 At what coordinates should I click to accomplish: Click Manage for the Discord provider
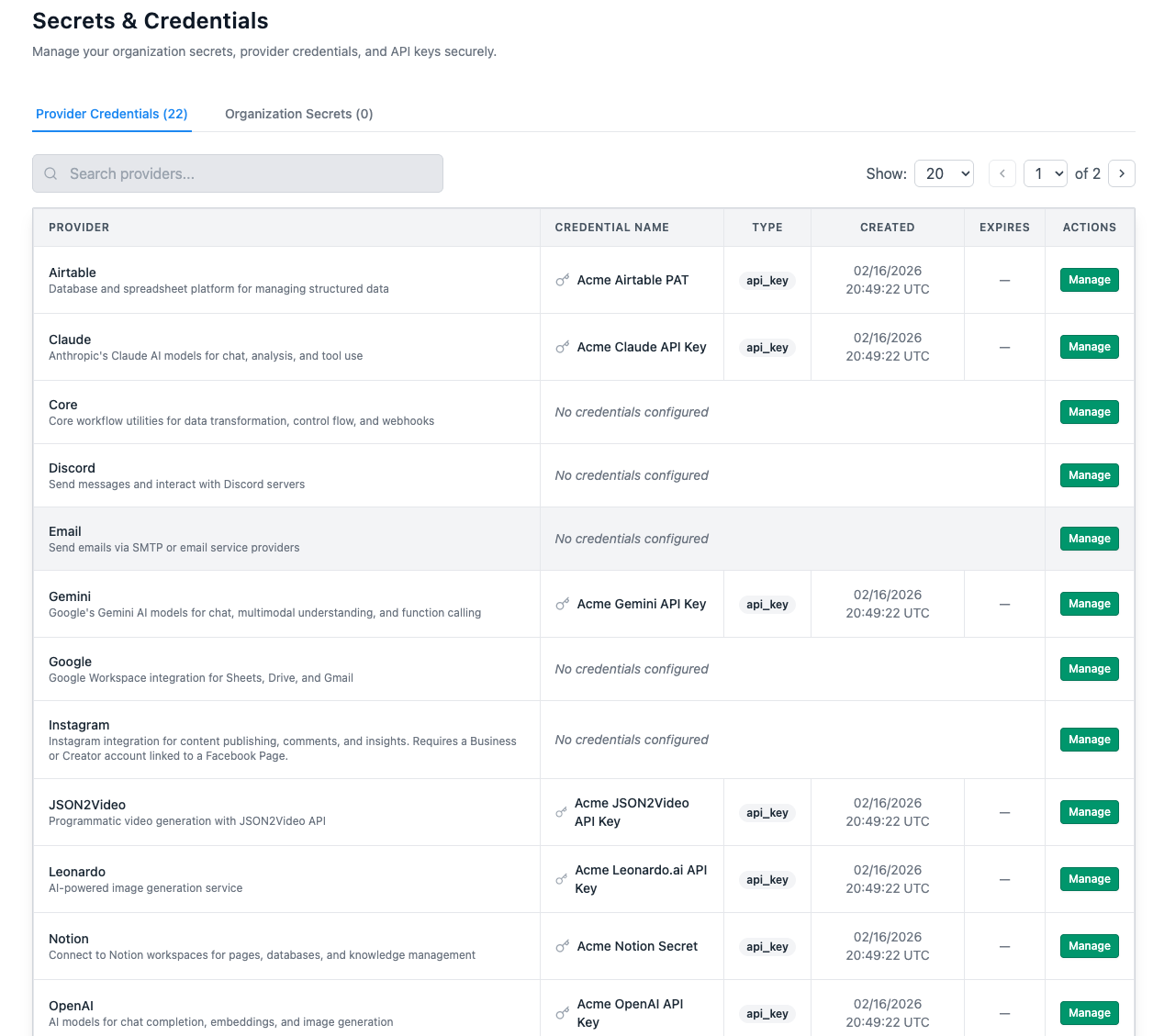(1089, 475)
